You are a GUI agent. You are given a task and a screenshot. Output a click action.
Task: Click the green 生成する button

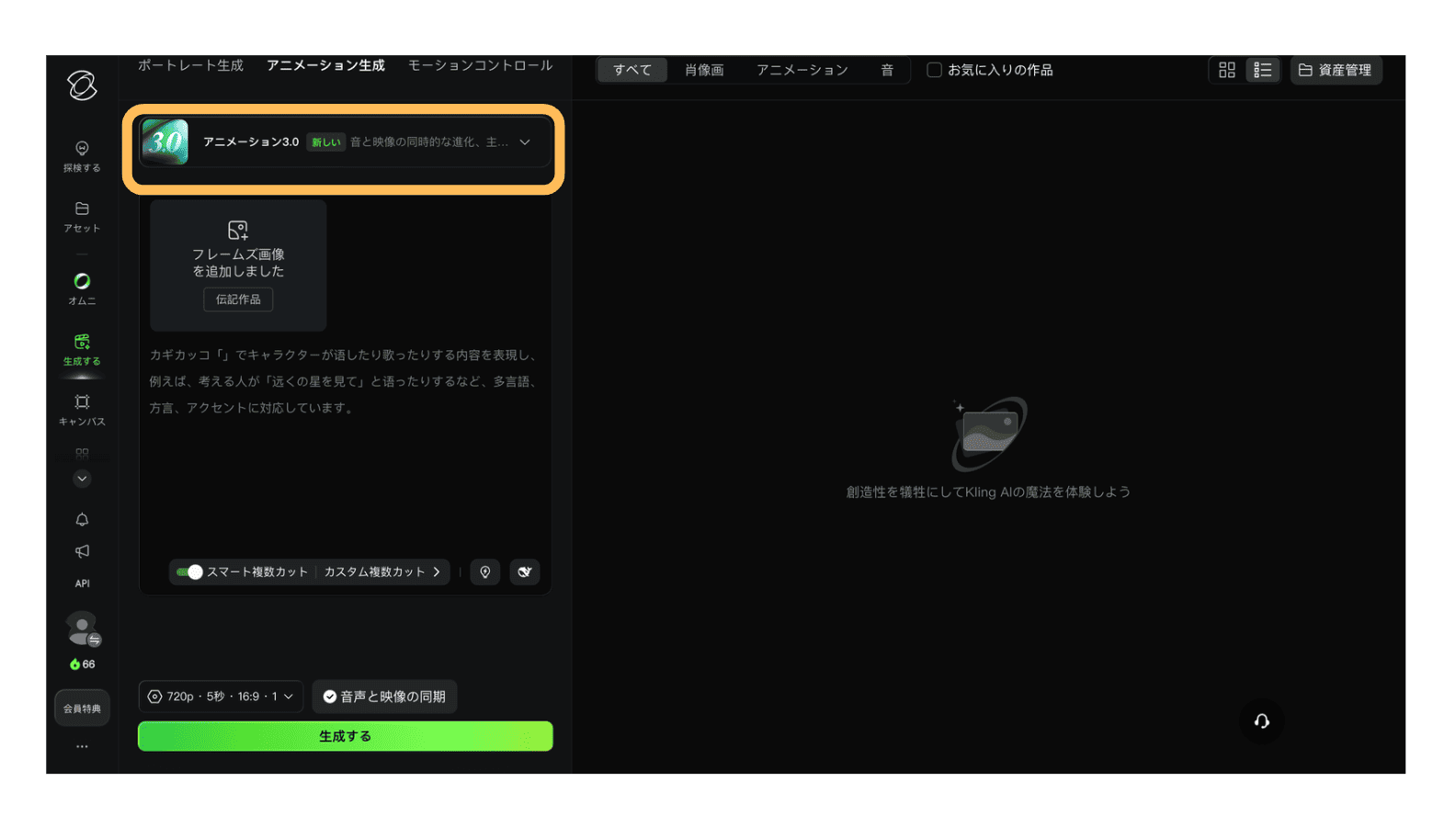click(x=345, y=736)
